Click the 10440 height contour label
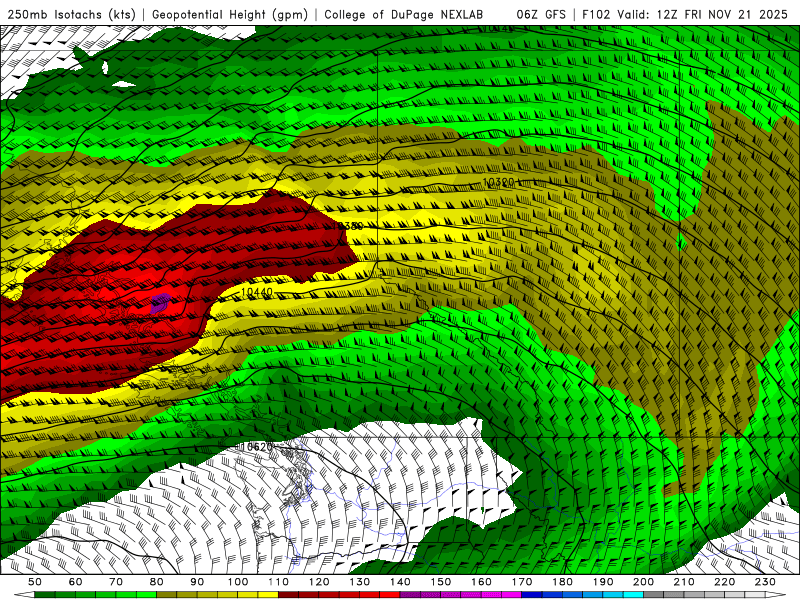This screenshot has height=600, width=800. pyautogui.click(x=257, y=292)
